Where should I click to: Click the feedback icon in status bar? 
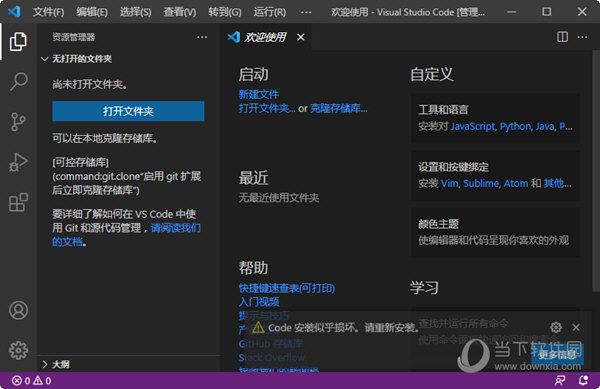coord(560,381)
